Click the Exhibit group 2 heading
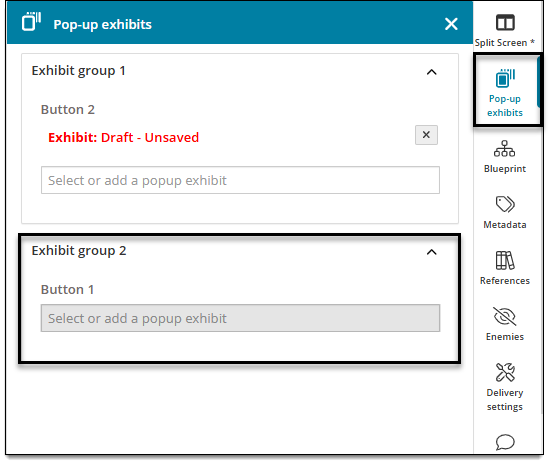549x465 pixels. tap(79, 251)
